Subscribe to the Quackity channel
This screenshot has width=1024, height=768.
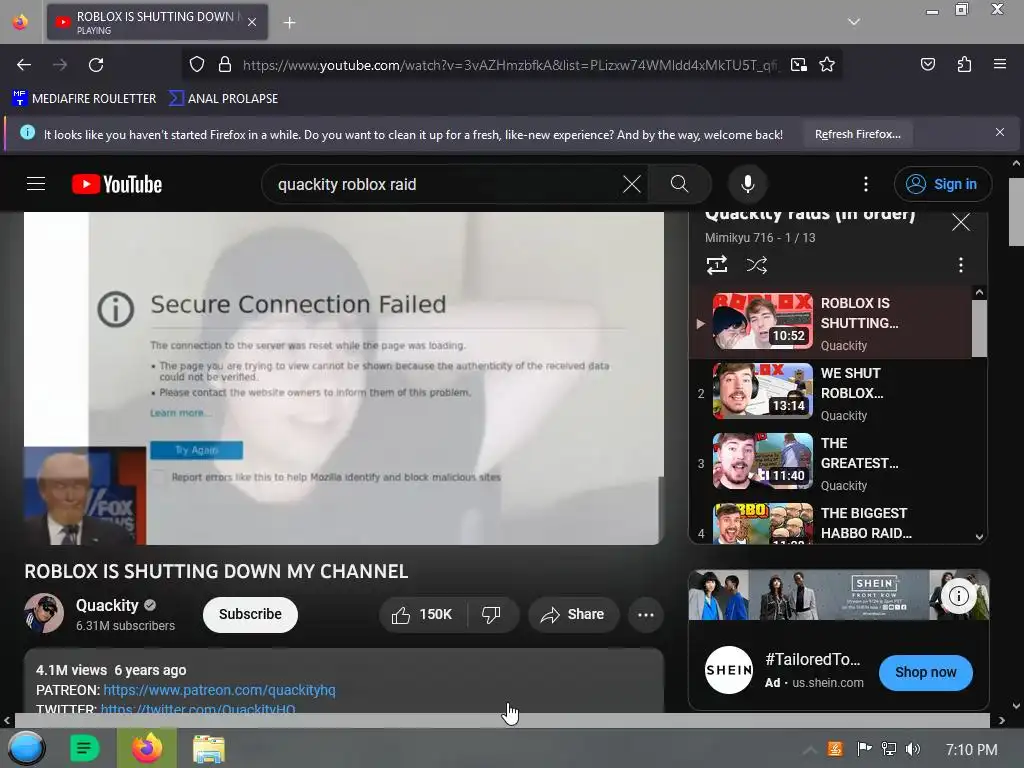(x=250, y=615)
